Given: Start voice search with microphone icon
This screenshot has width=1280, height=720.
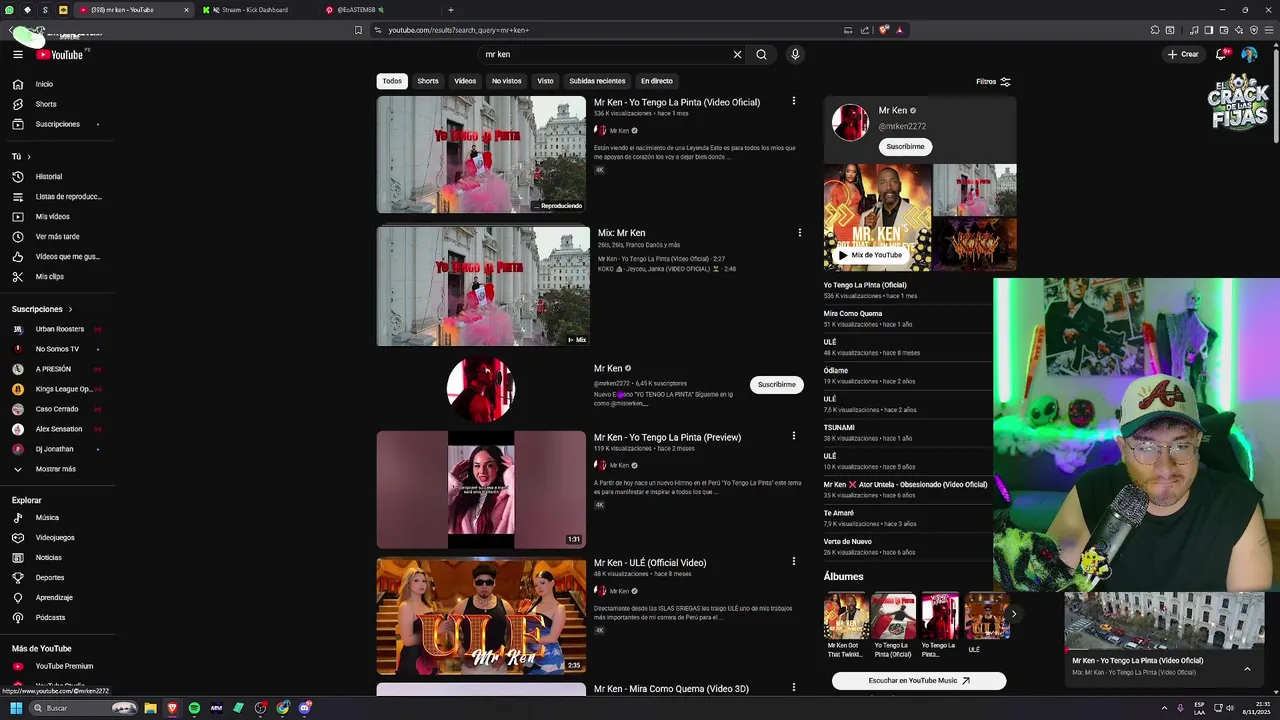Looking at the screenshot, I should point(795,55).
